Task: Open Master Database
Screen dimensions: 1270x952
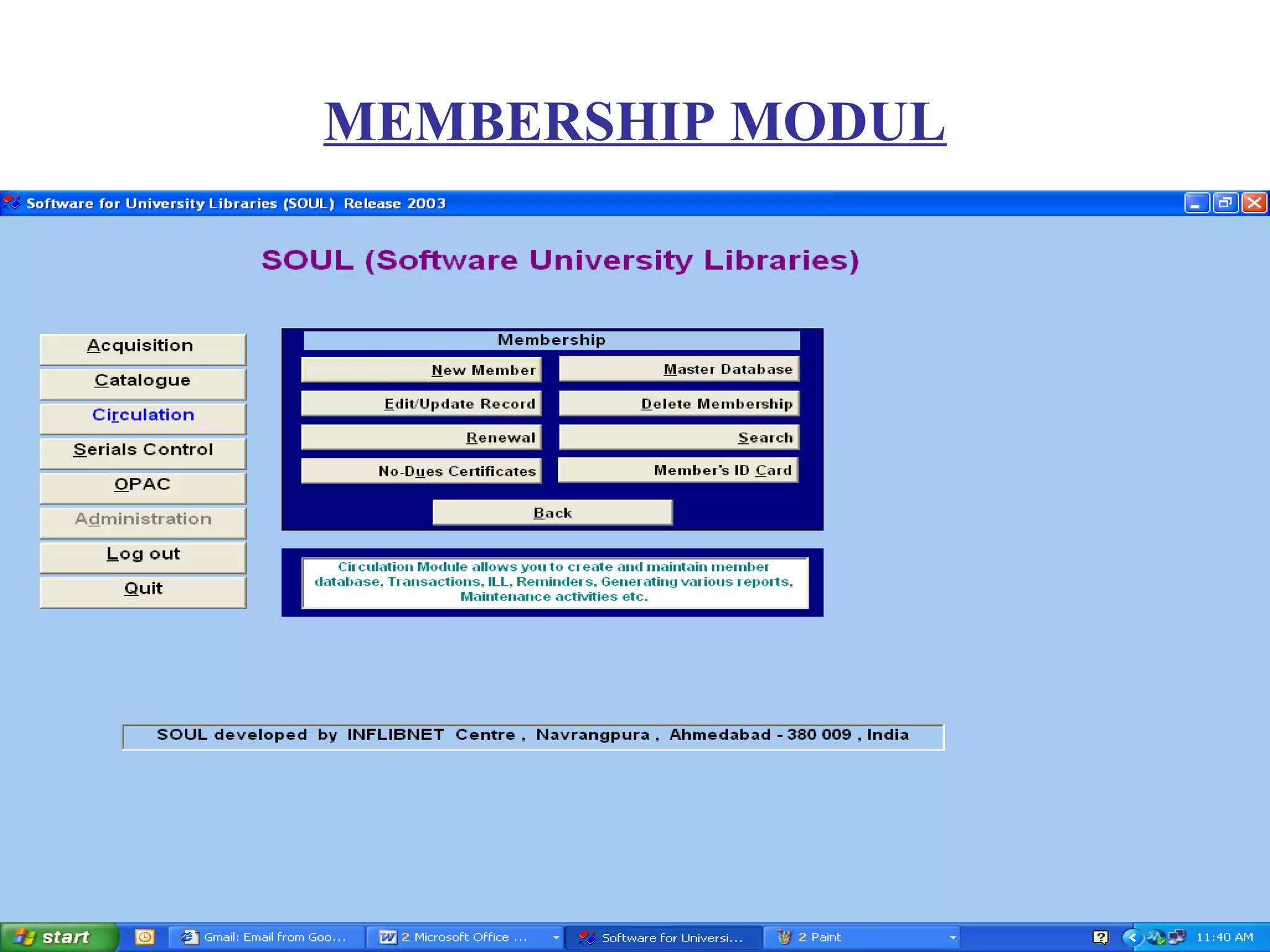Action: pyautogui.click(x=679, y=369)
